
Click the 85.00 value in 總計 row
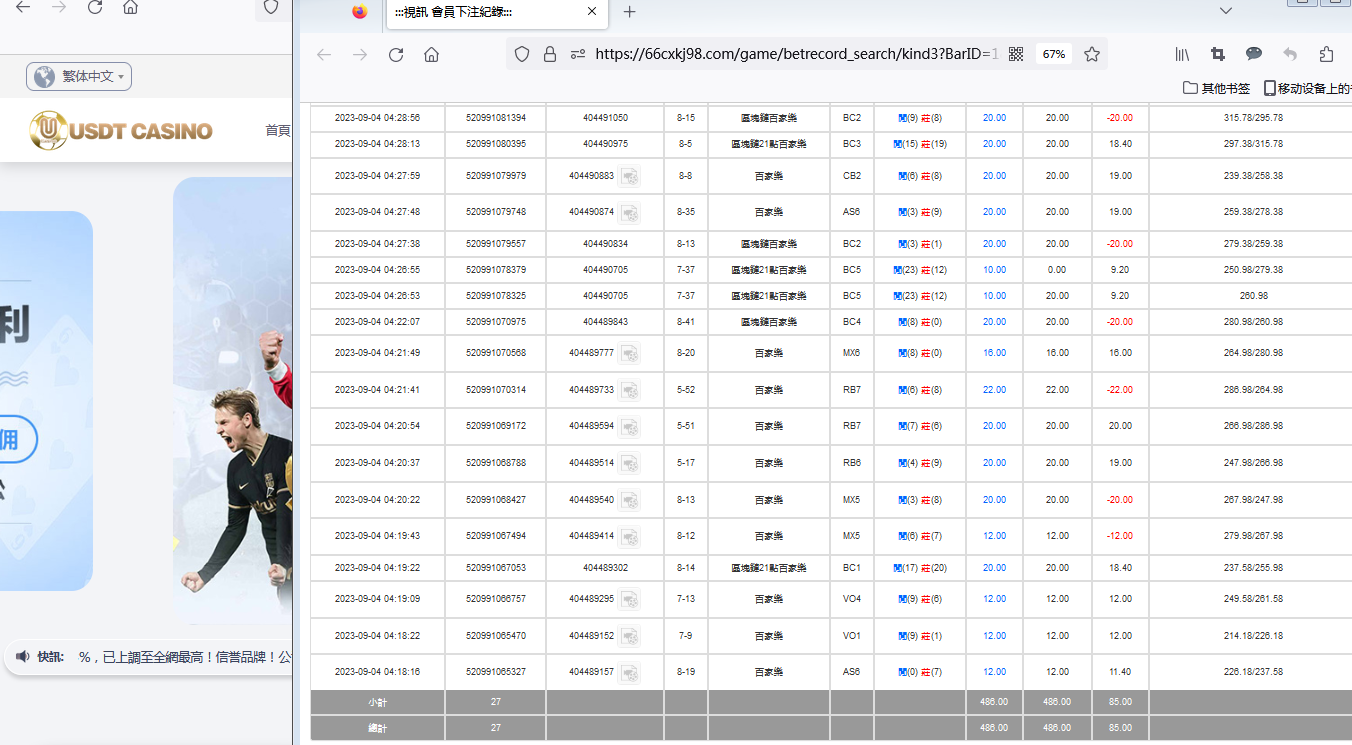(1120, 728)
